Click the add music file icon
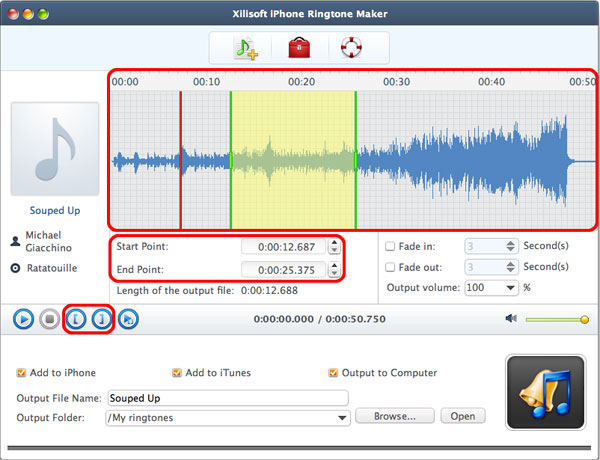This screenshot has width=600, height=460. [x=246, y=48]
